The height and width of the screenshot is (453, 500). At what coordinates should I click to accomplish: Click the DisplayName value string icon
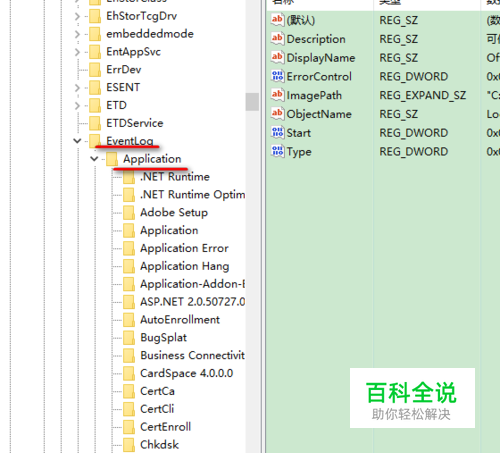point(277,58)
